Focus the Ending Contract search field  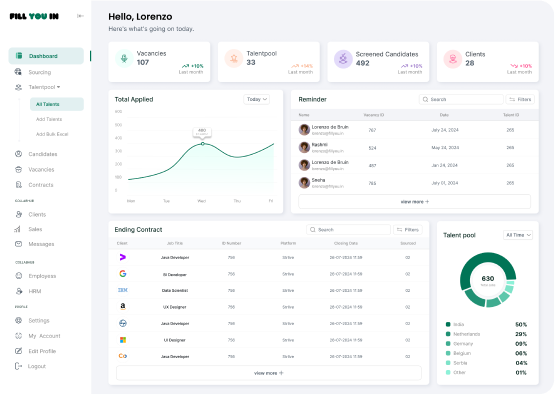[x=348, y=230]
